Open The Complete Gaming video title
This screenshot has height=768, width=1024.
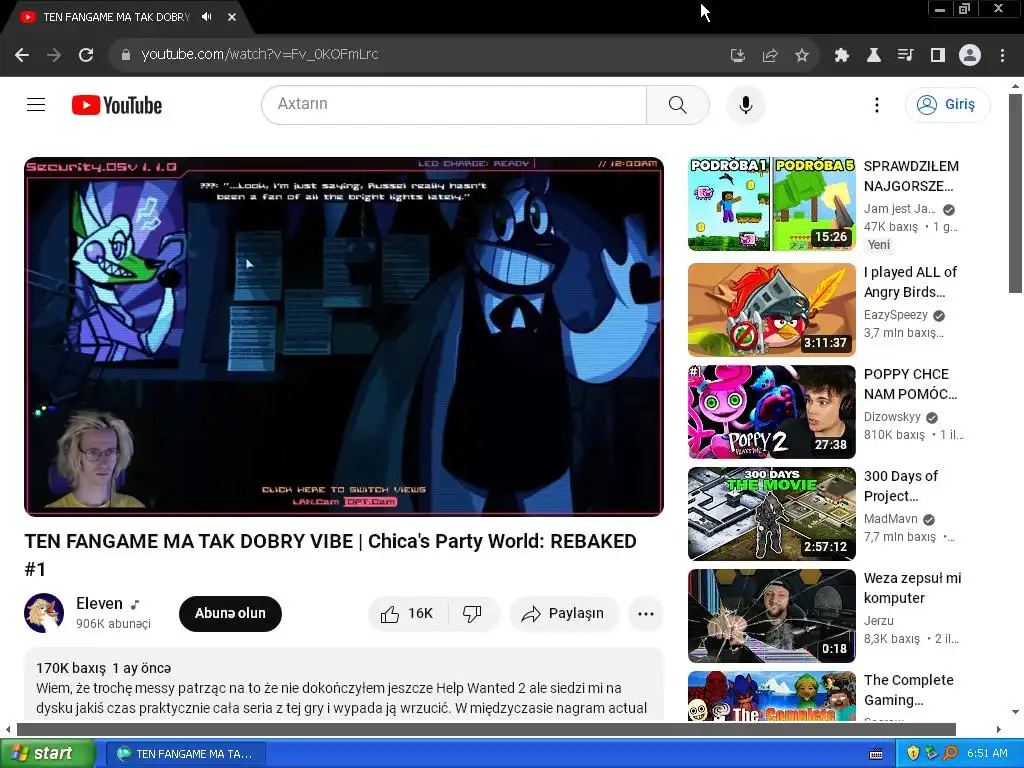[908, 690]
